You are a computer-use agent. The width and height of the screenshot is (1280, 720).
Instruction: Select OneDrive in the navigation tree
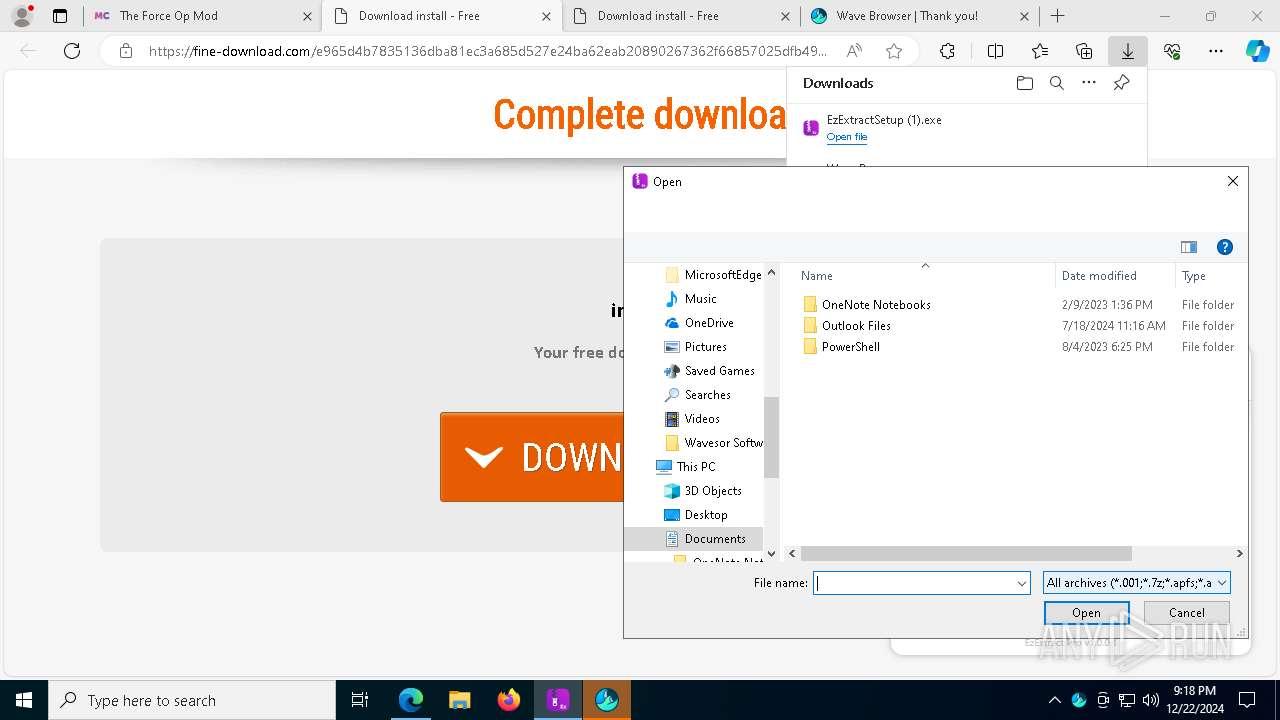[709, 323]
